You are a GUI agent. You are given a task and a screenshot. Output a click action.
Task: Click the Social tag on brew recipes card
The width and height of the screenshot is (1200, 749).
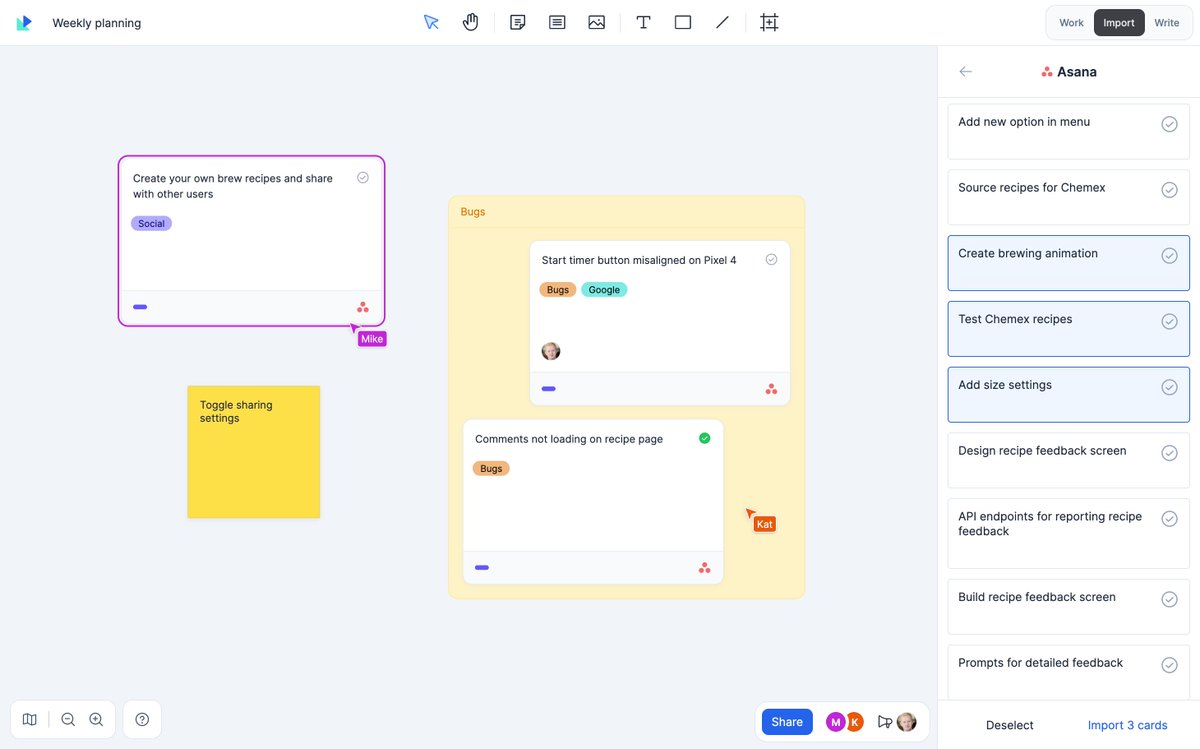pos(151,223)
